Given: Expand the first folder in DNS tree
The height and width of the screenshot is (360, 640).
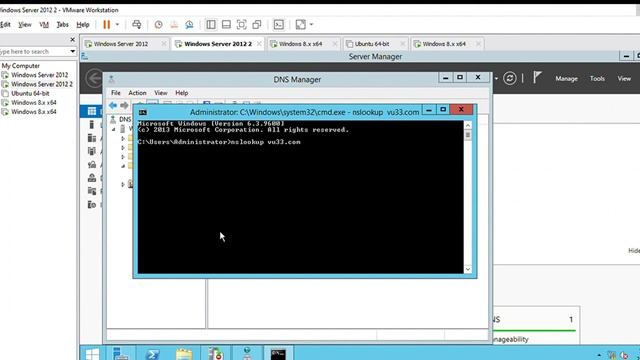Looking at the screenshot, I should point(123,139).
